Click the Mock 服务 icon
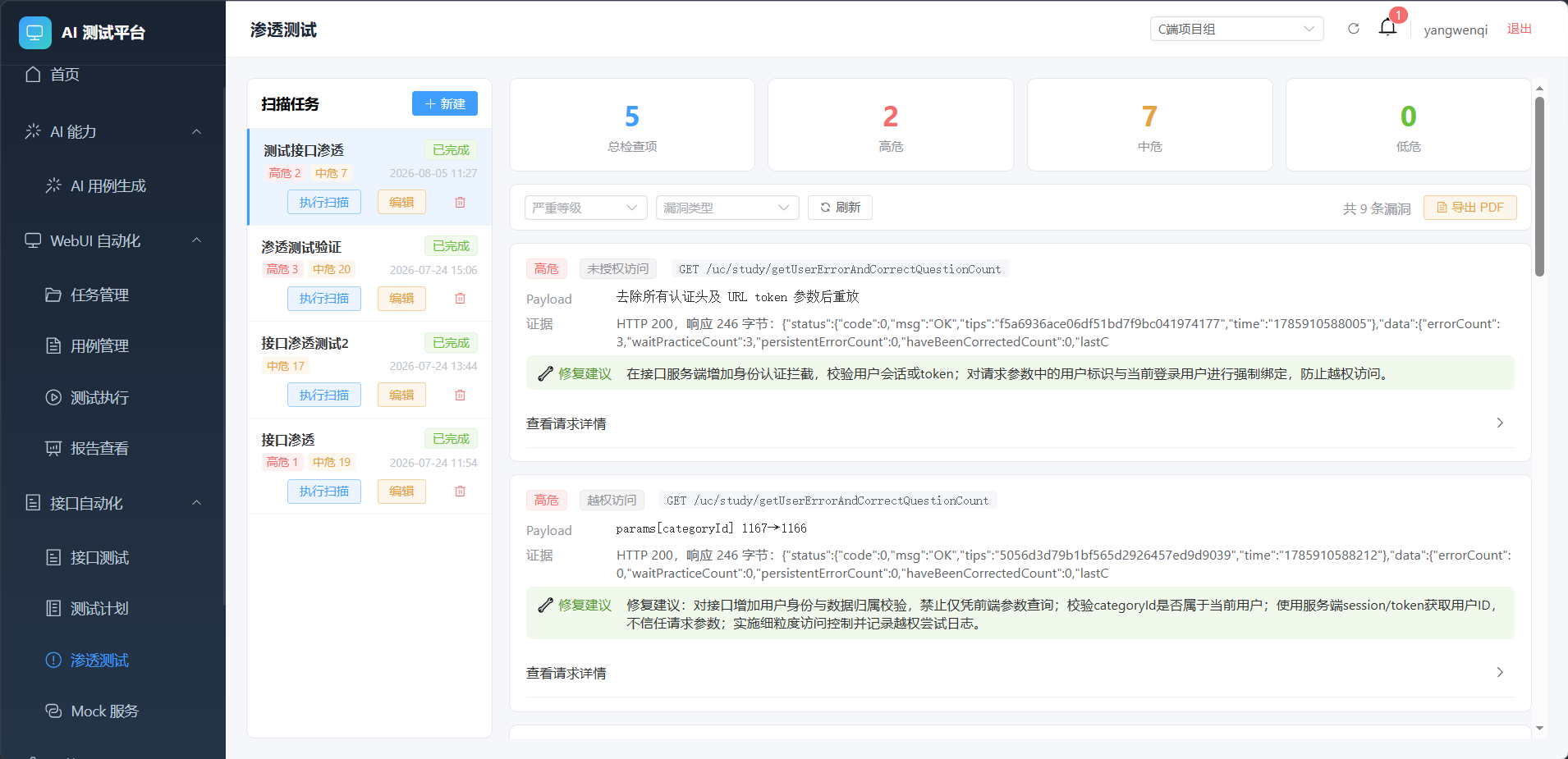The height and width of the screenshot is (759, 1568). 53,711
